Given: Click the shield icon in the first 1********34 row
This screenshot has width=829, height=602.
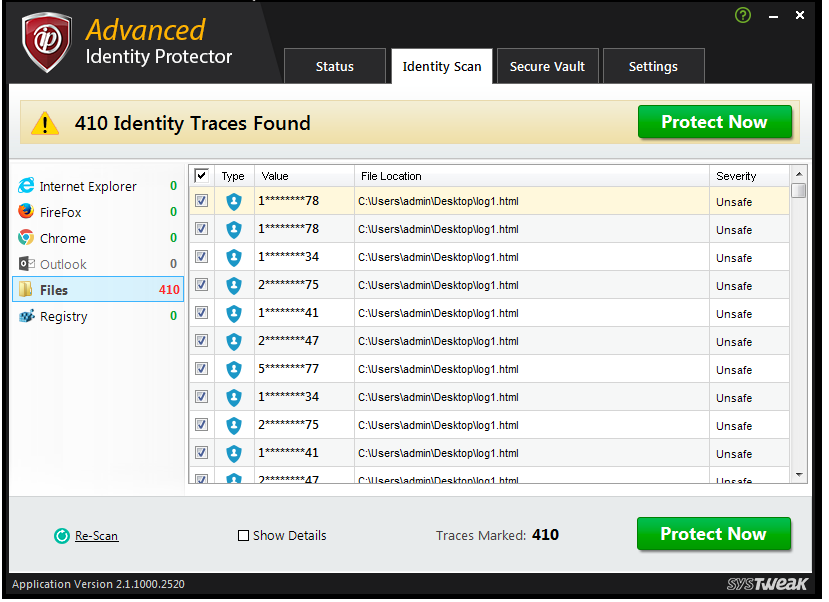Looking at the screenshot, I should point(234,257).
